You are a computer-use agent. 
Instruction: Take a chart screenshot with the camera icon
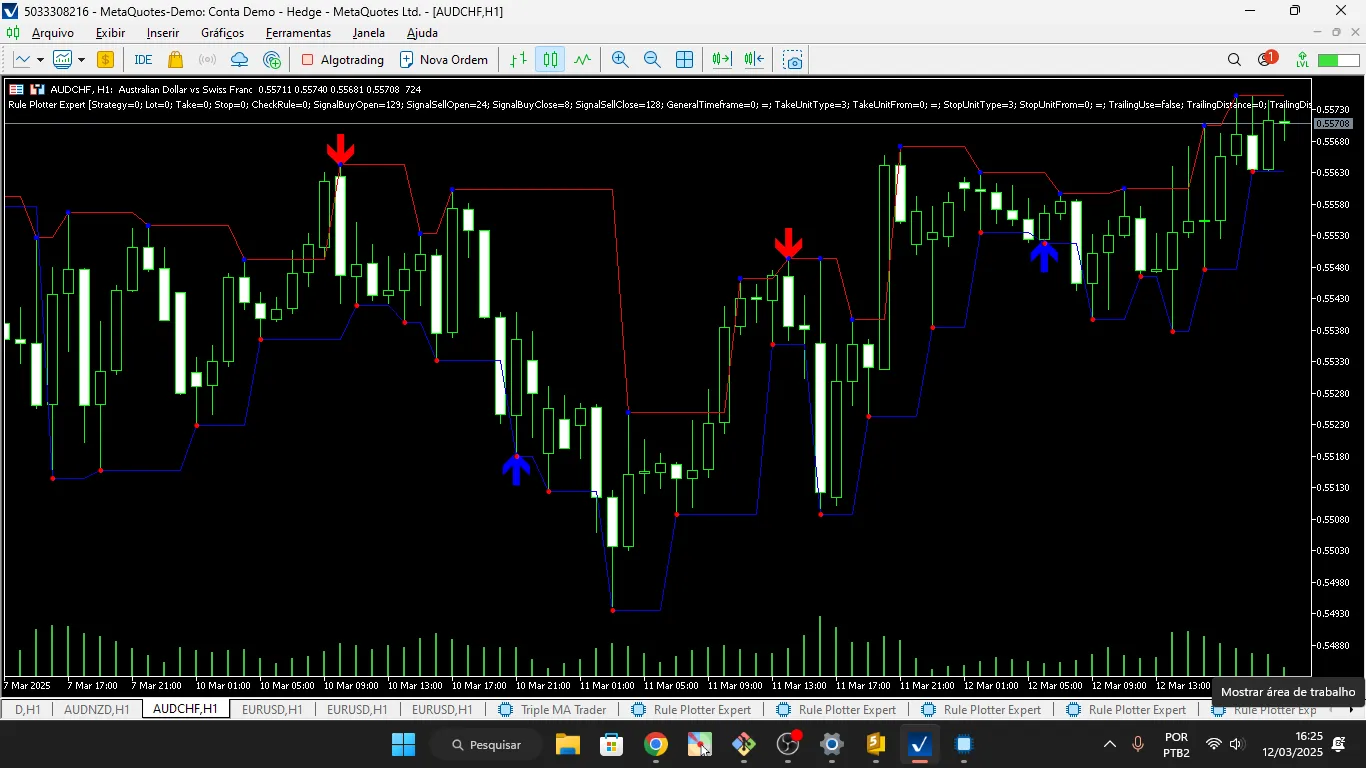click(792, 60)
